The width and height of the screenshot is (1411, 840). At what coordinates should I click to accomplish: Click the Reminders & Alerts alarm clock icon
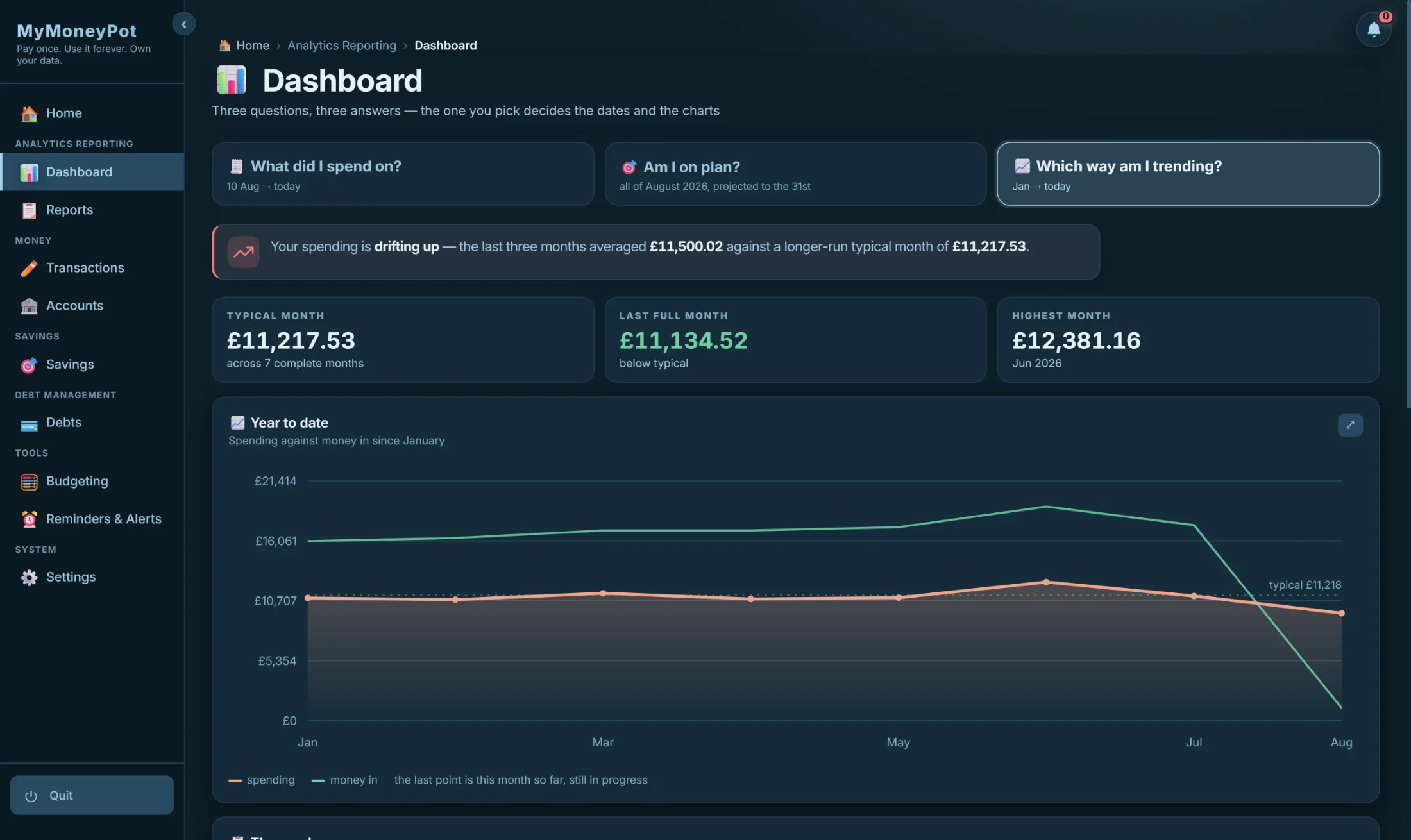(29, 519)
